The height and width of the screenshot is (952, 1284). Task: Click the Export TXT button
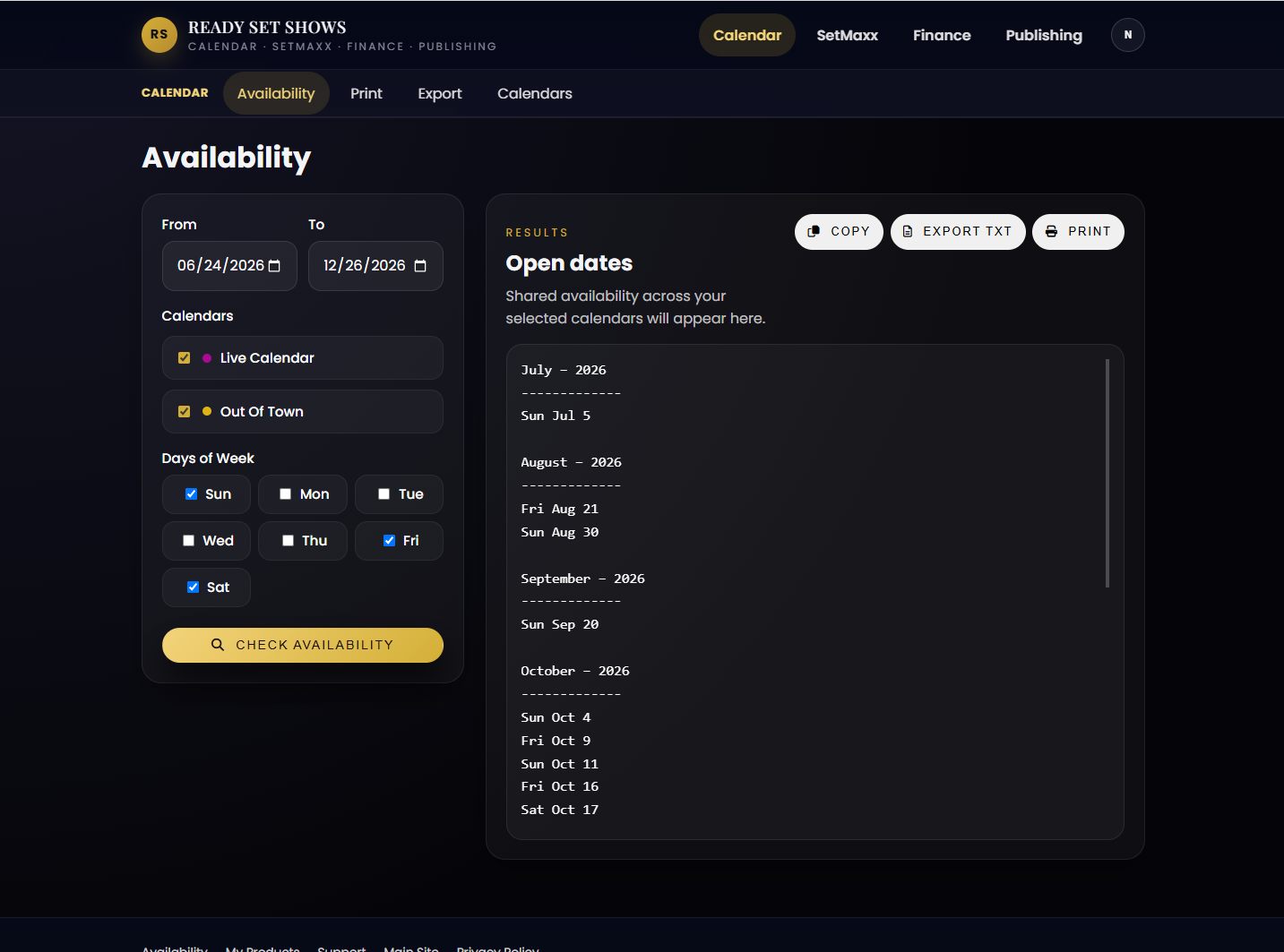[x=958, y=232]
